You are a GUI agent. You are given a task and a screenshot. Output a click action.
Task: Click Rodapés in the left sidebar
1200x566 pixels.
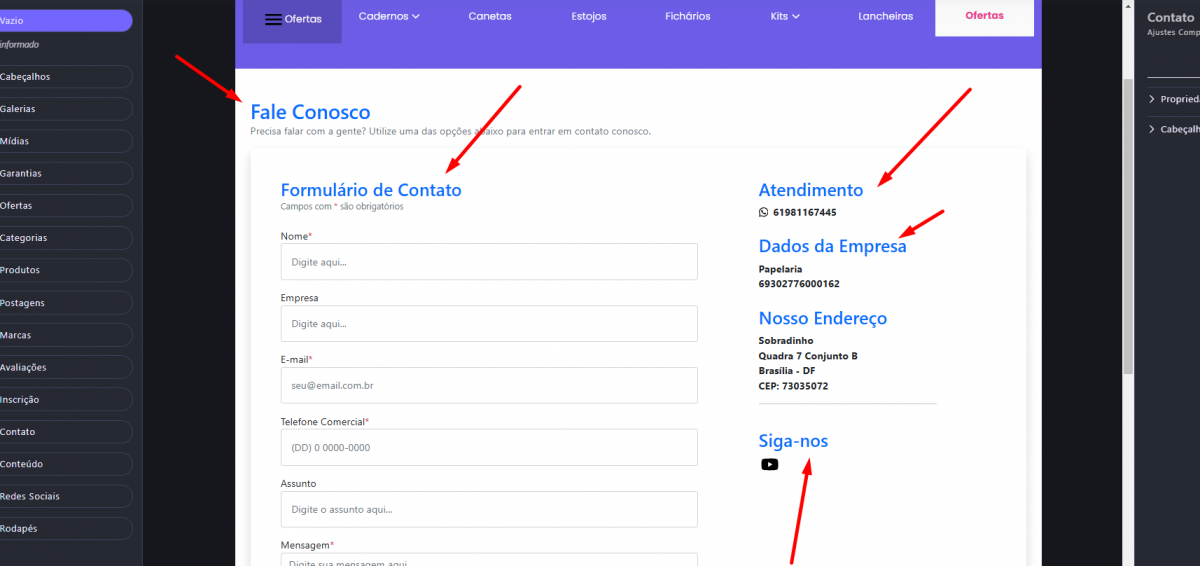coord(64,529)
